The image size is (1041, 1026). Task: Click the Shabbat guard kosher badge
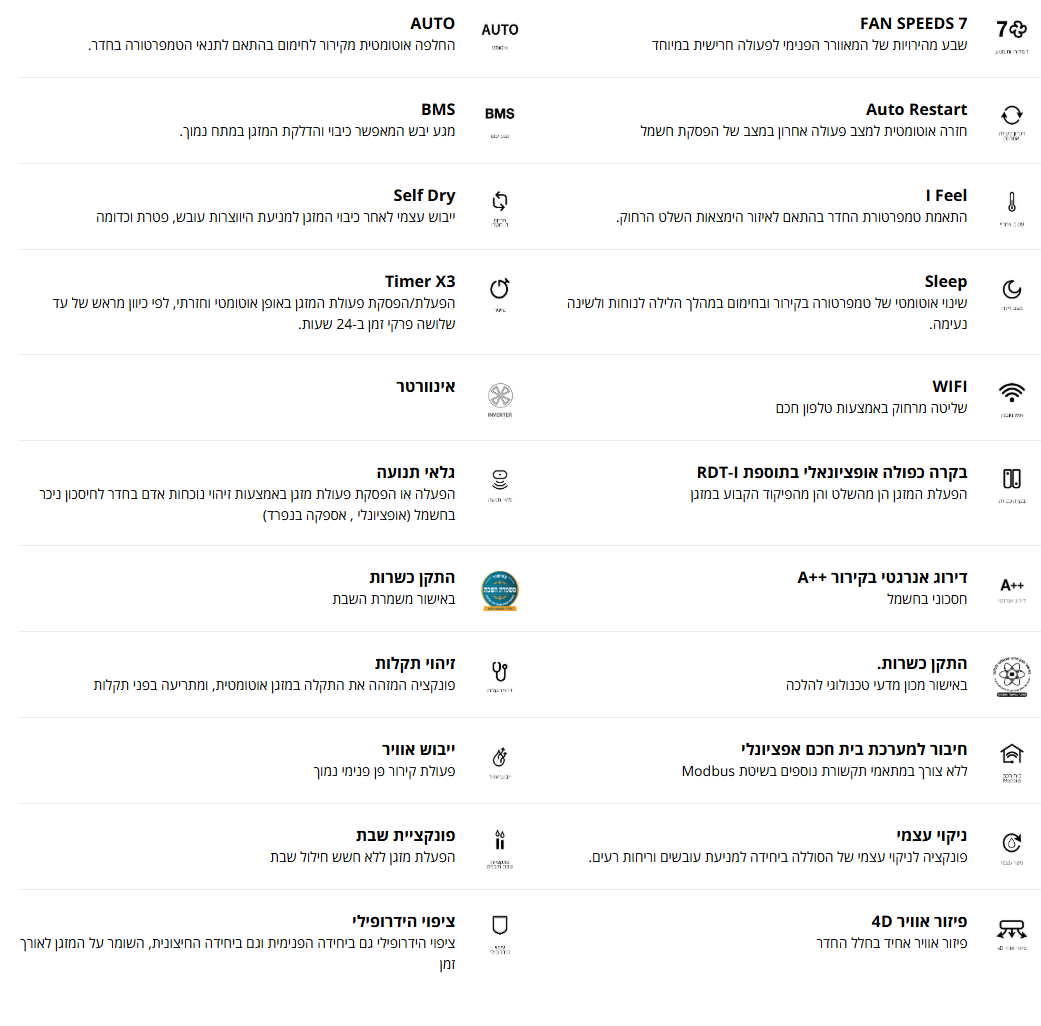click(500, 590)
